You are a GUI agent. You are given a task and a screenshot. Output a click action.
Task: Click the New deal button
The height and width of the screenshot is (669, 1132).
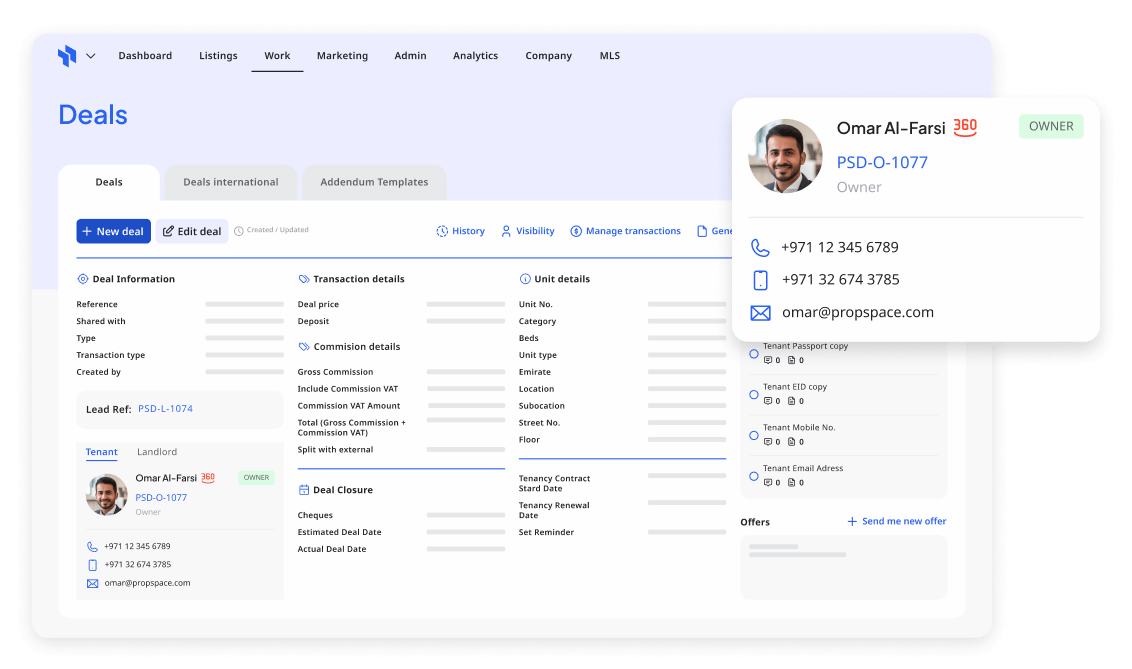[113, 231]
